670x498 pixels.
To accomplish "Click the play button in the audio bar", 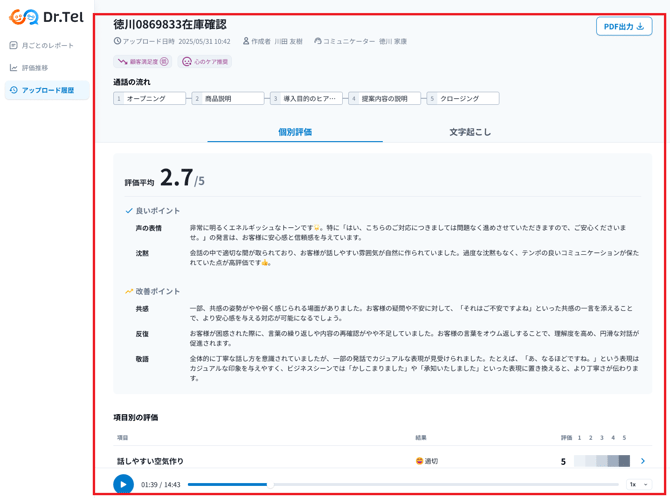I will click(x=123, y=484).
